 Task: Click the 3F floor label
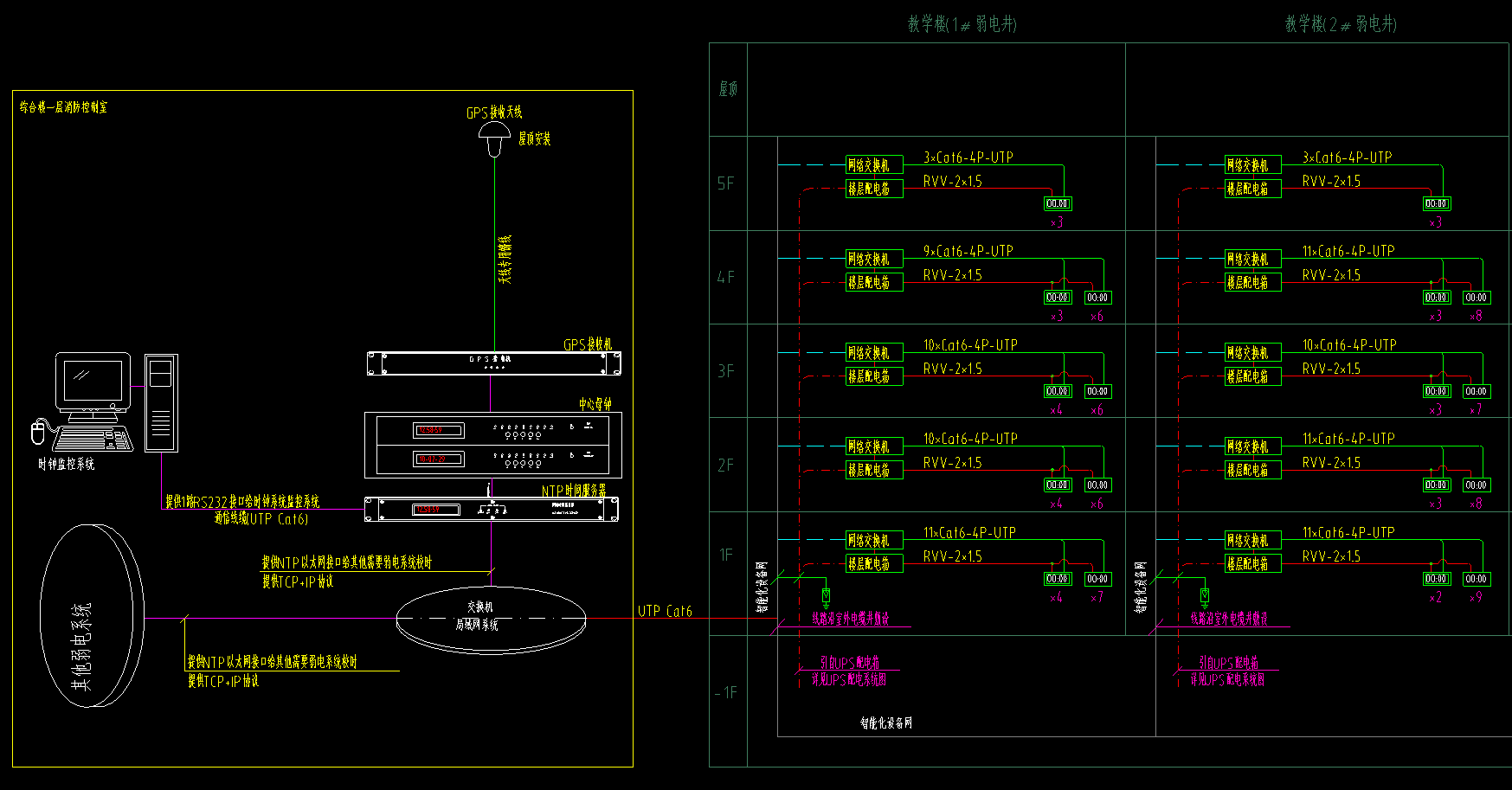click(725, 371)
